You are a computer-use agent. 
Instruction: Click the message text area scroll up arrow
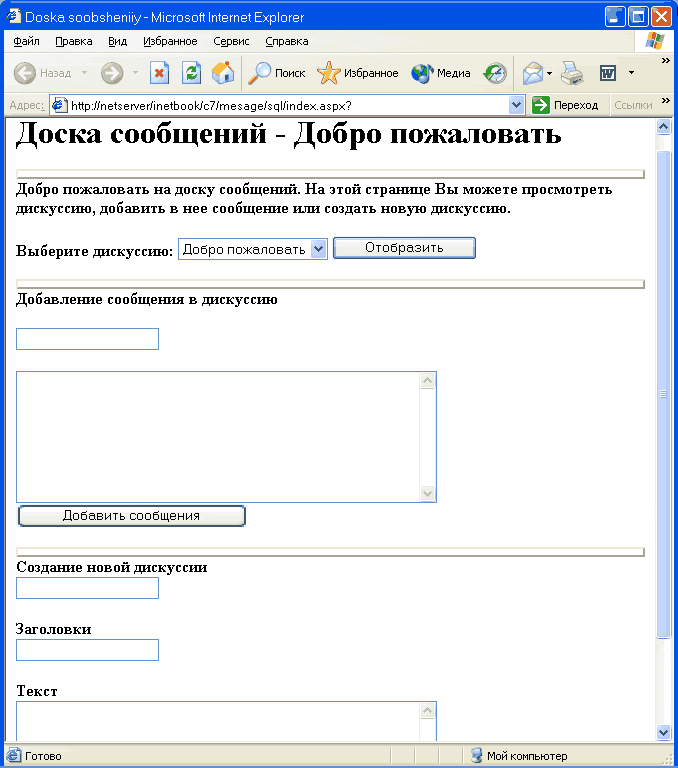(428, 381)
